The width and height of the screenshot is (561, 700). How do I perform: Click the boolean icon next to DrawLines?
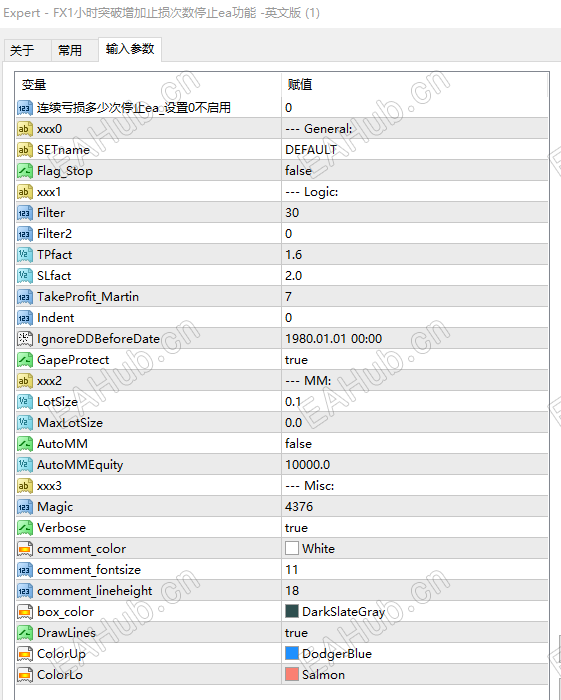pos(25,633)
